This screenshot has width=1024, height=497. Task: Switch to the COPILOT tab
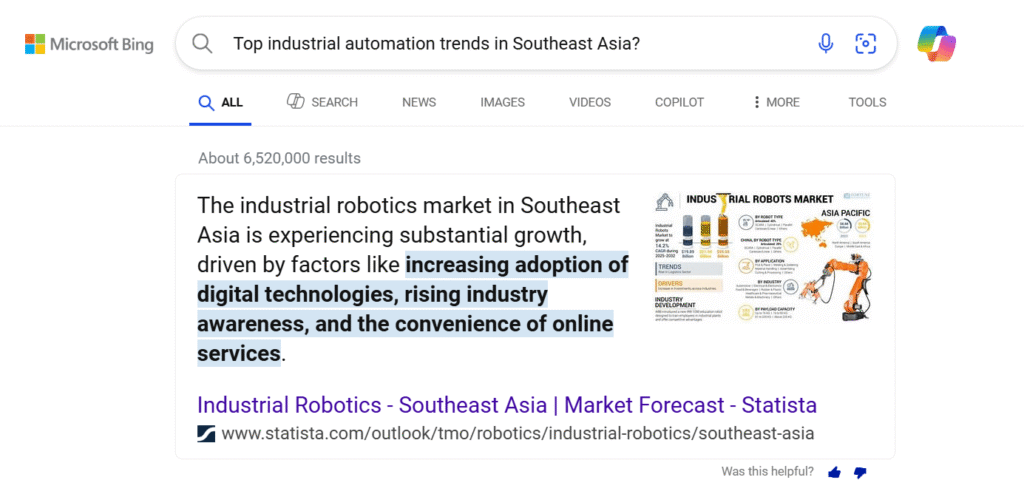(679, 103)
